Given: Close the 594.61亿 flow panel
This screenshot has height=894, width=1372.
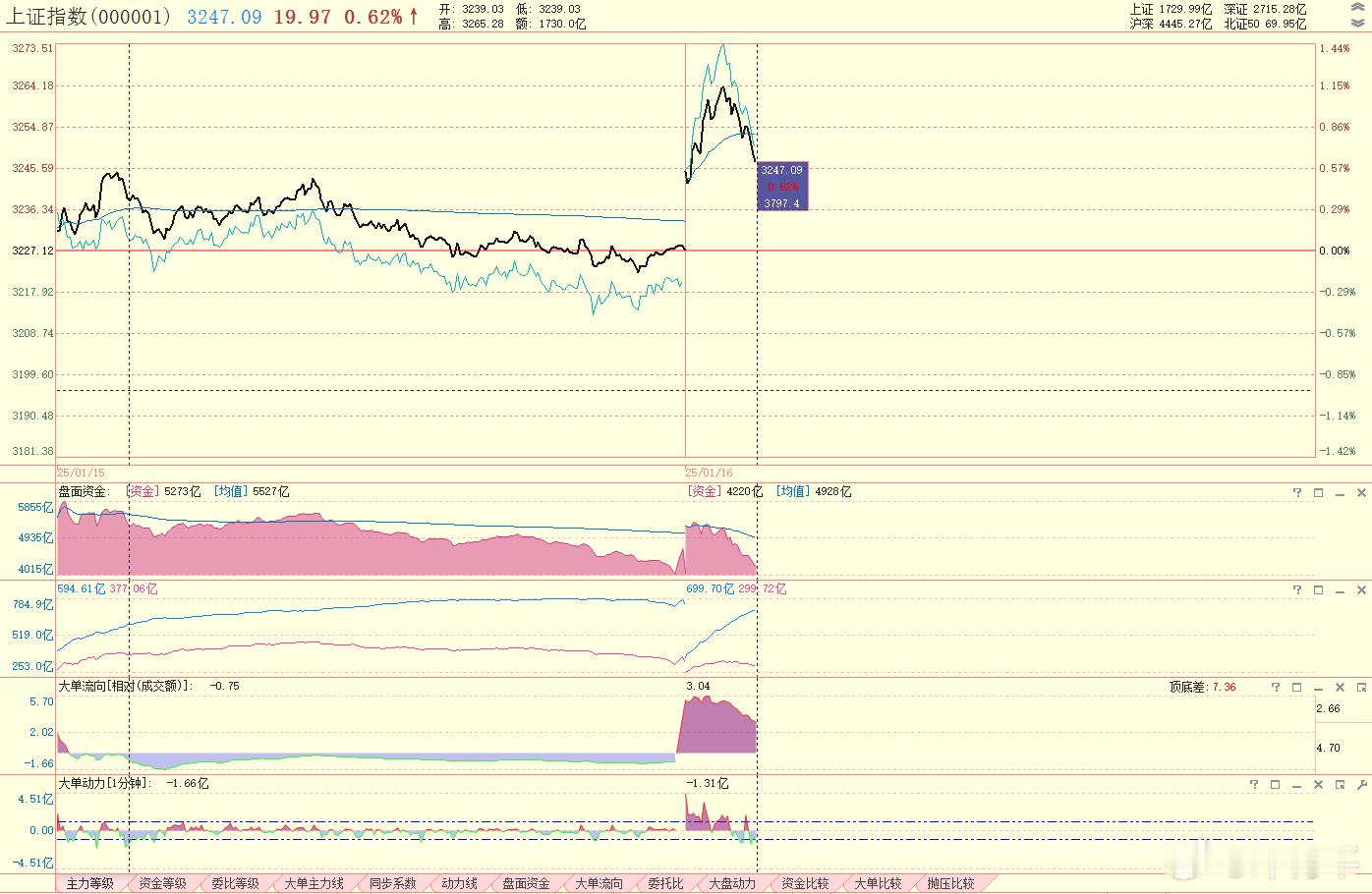Looking at the screenshot, I should pyautogui.click(x=1362, y=589).
